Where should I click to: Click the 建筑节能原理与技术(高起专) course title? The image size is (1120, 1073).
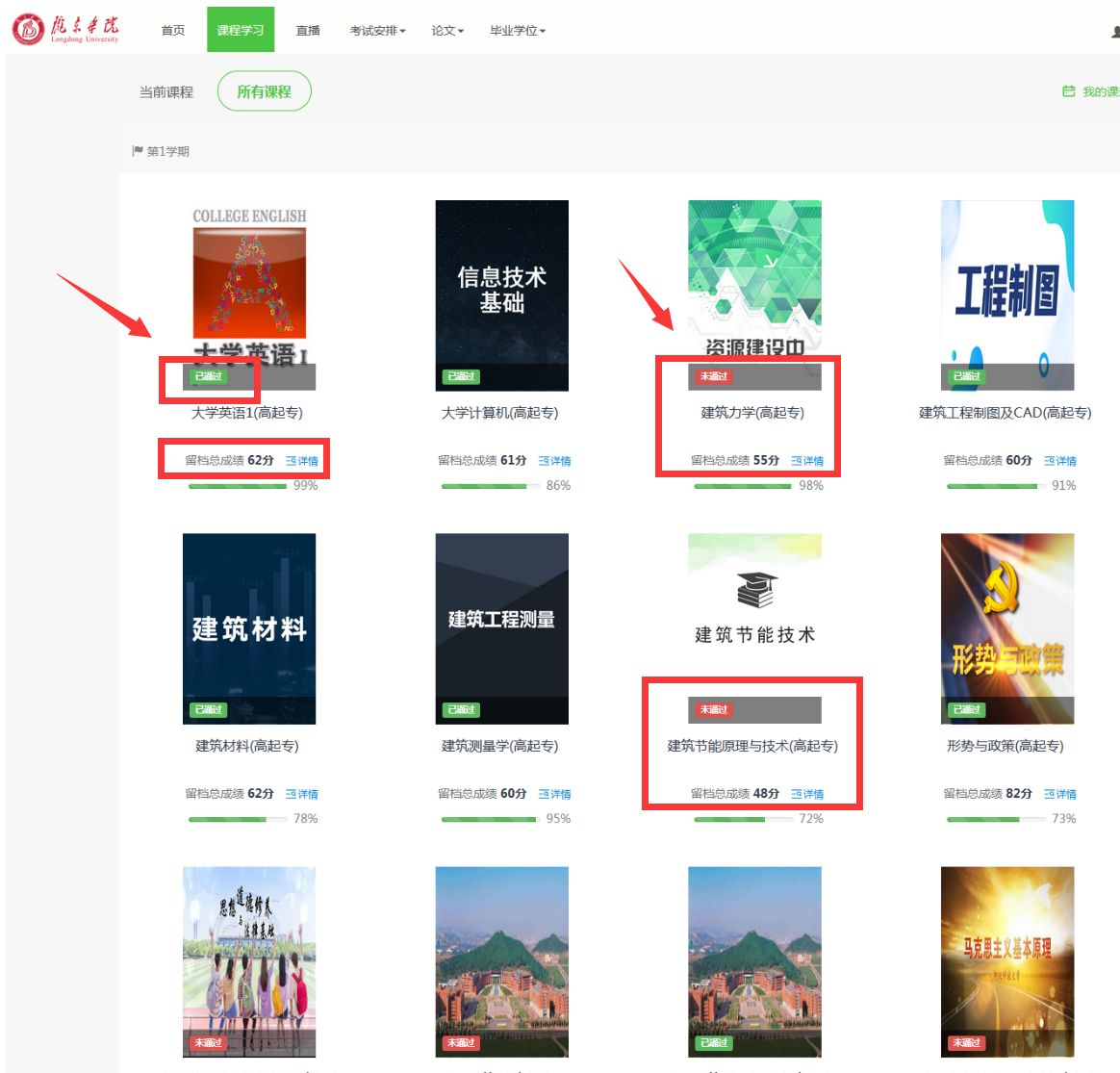(x=752, y=746)
